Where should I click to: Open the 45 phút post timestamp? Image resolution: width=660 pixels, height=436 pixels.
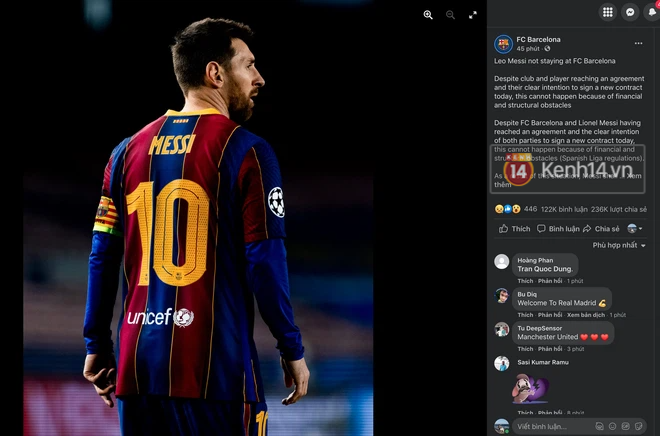click(x=528, y=49)
